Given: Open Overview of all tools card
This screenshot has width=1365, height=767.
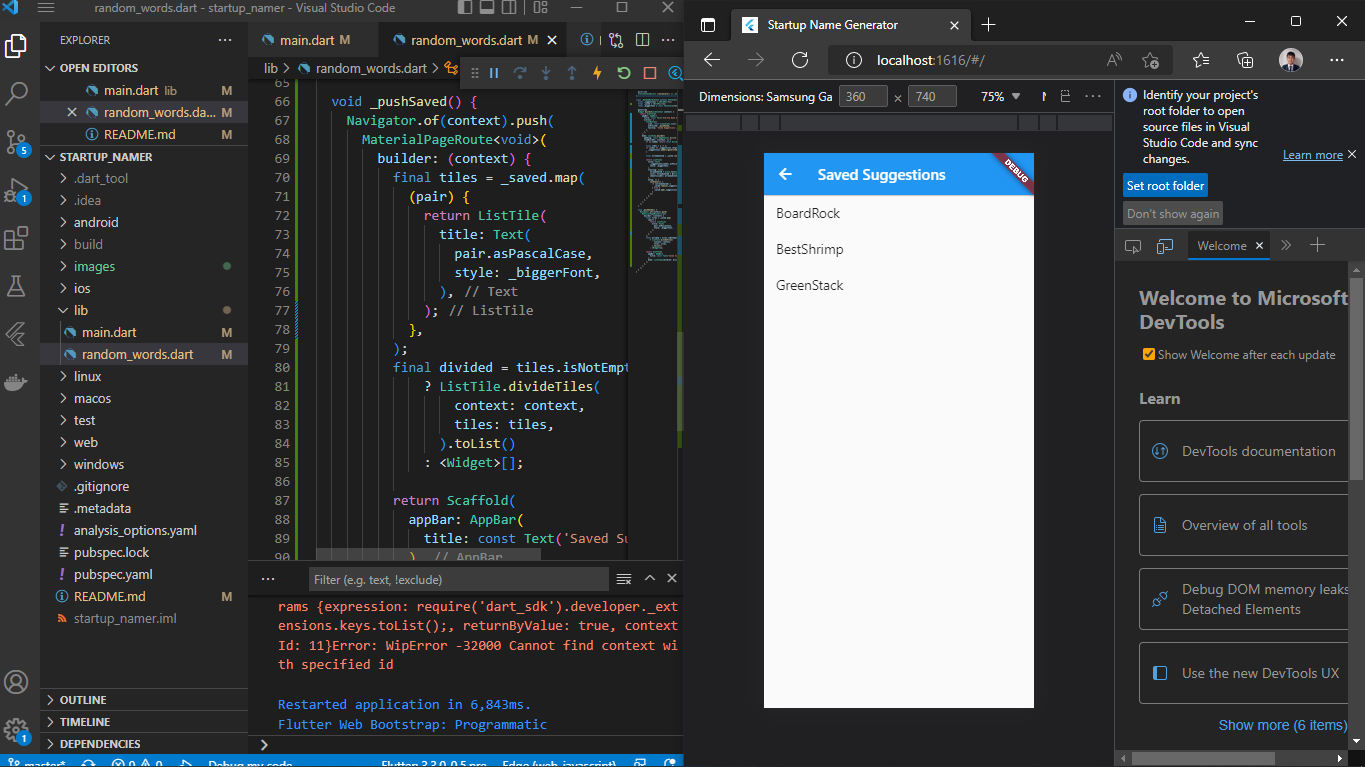Looking at the screenshot, I should coord(1244,525).
